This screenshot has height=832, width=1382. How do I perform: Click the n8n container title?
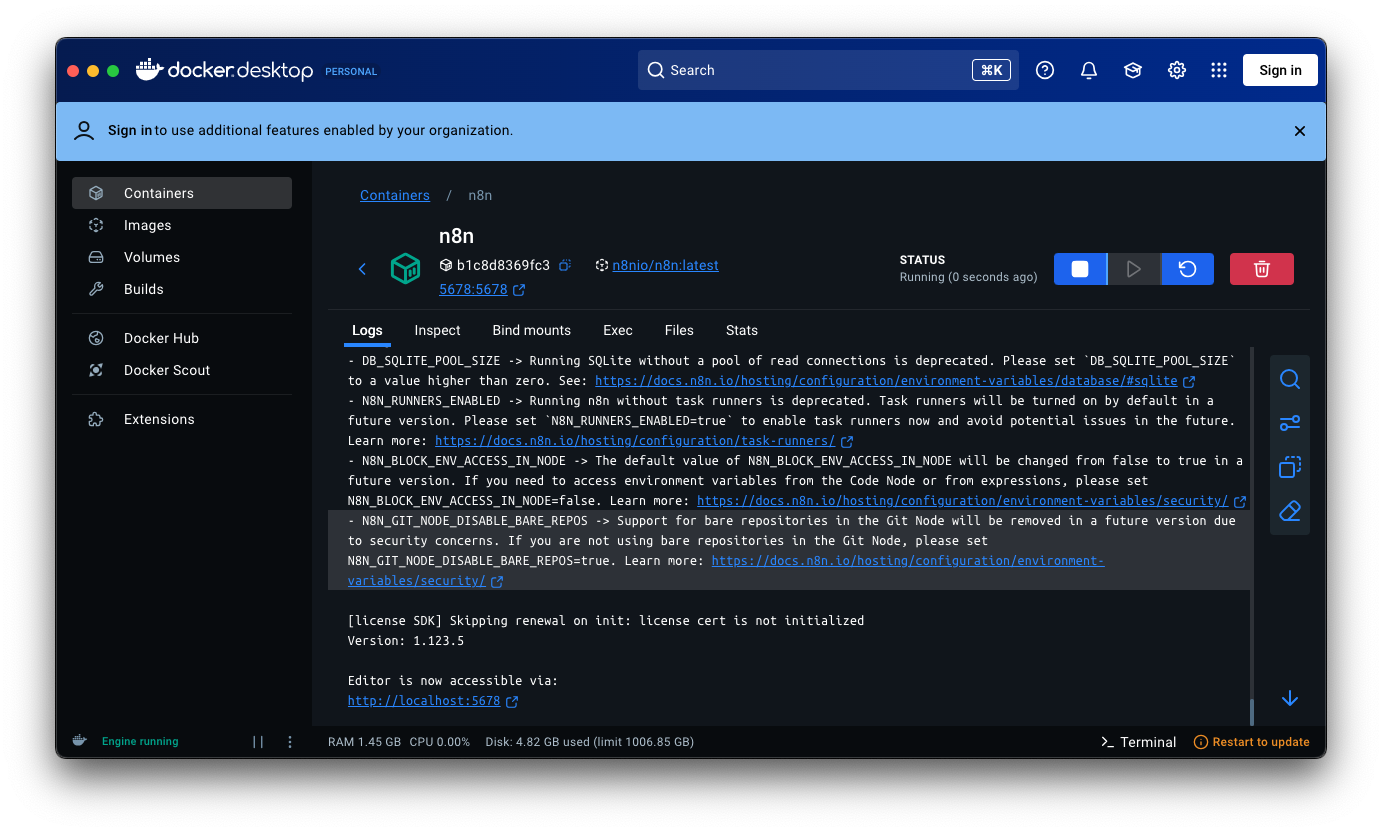[x=456, y=237]
